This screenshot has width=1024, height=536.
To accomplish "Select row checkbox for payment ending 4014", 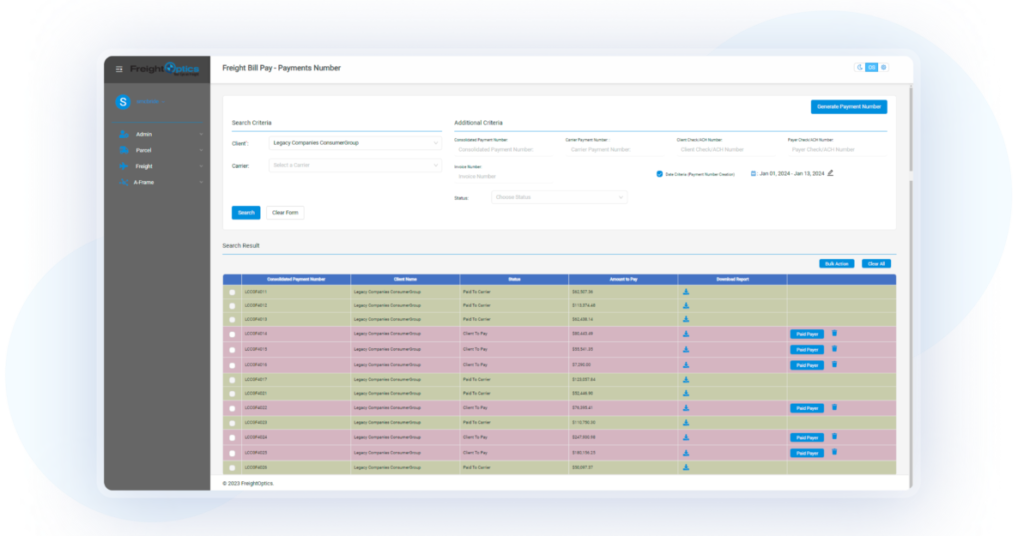I will pos(232,334).
